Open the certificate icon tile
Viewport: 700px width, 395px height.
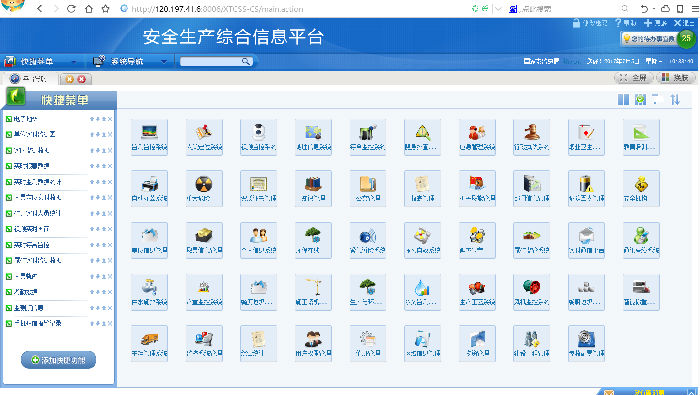point(258,188)
